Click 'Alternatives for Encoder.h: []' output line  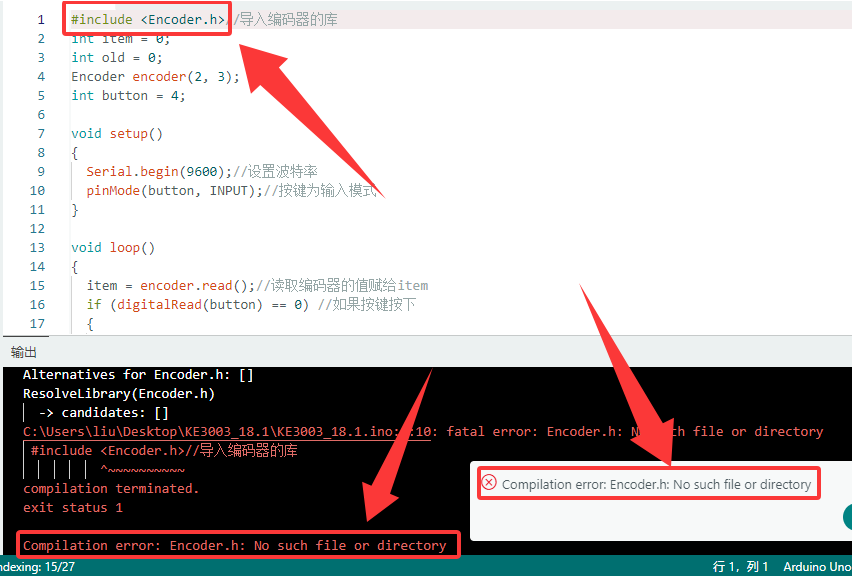pos(138,374)
